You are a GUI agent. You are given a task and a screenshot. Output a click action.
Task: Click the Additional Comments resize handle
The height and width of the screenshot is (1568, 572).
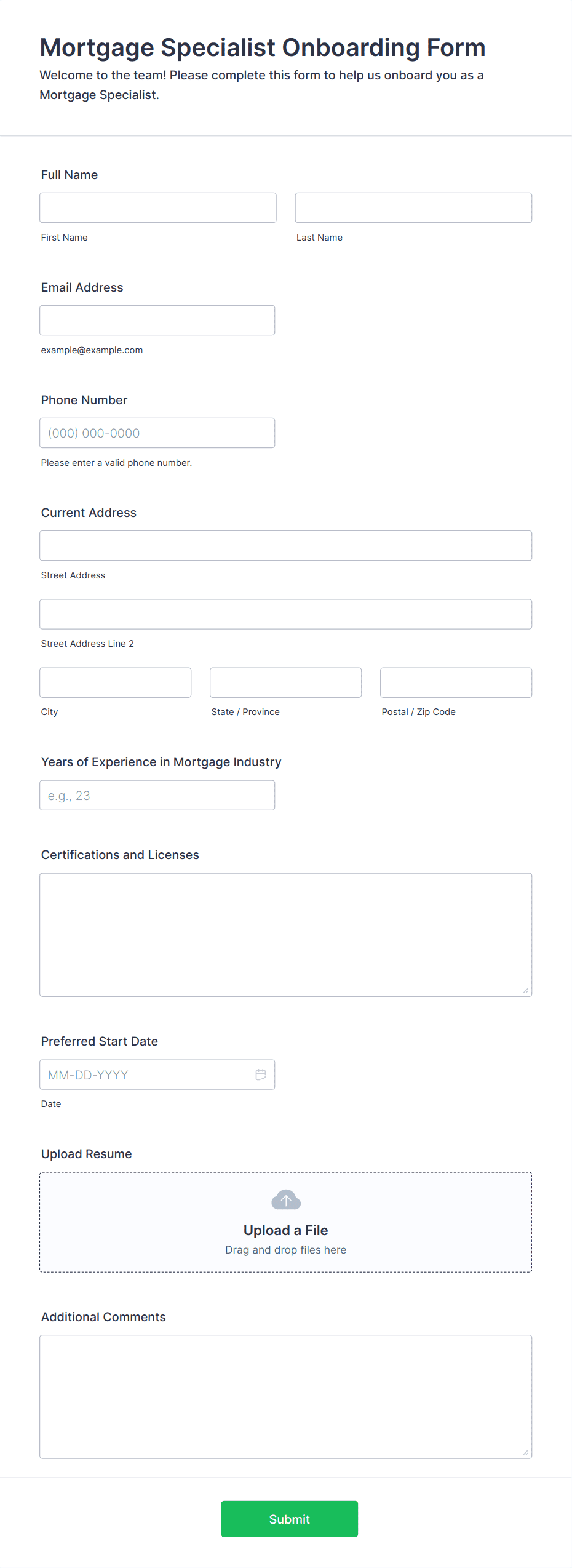click(526, 1452)
